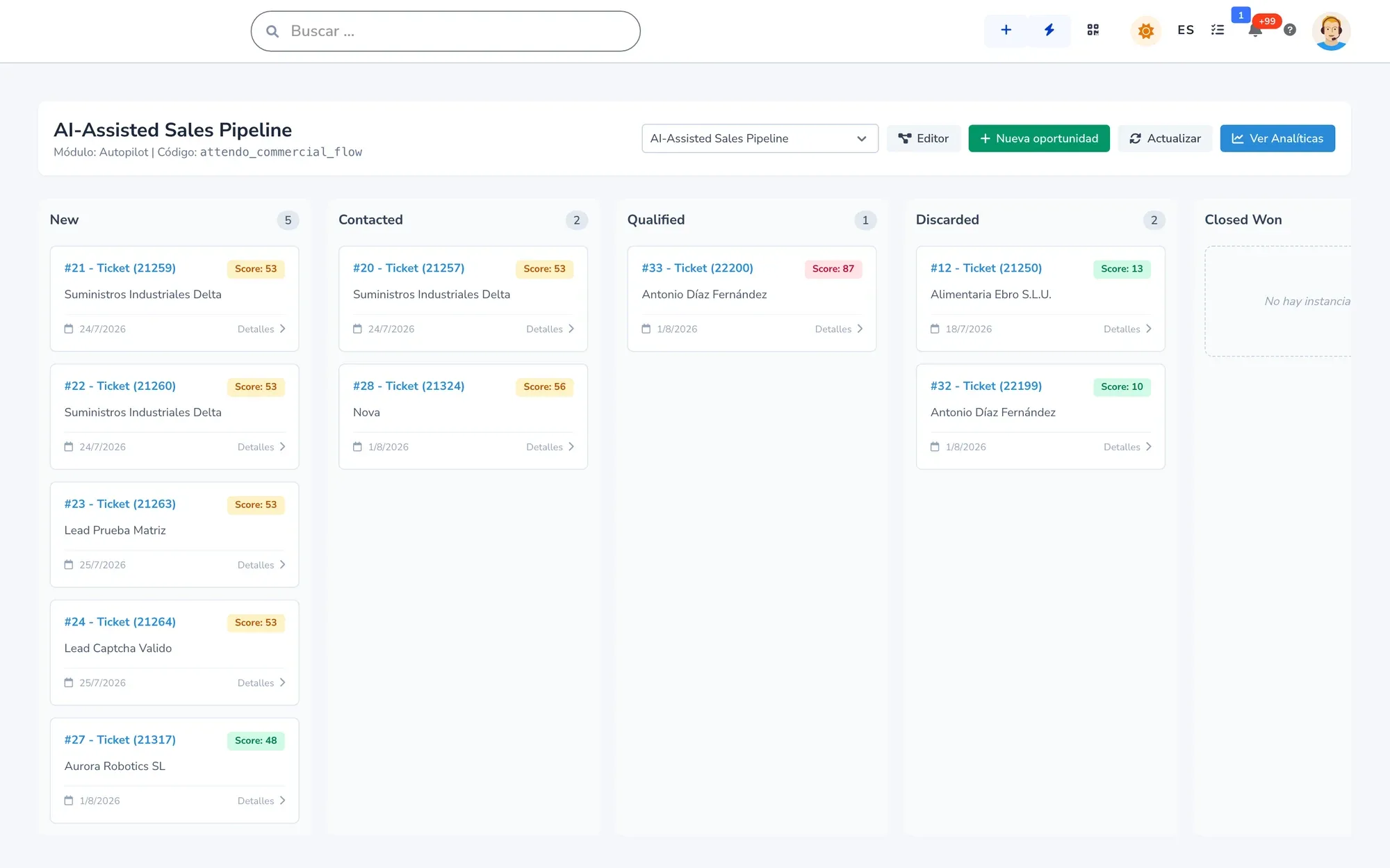Create a Nueva oportunidad

point(1039,138)
